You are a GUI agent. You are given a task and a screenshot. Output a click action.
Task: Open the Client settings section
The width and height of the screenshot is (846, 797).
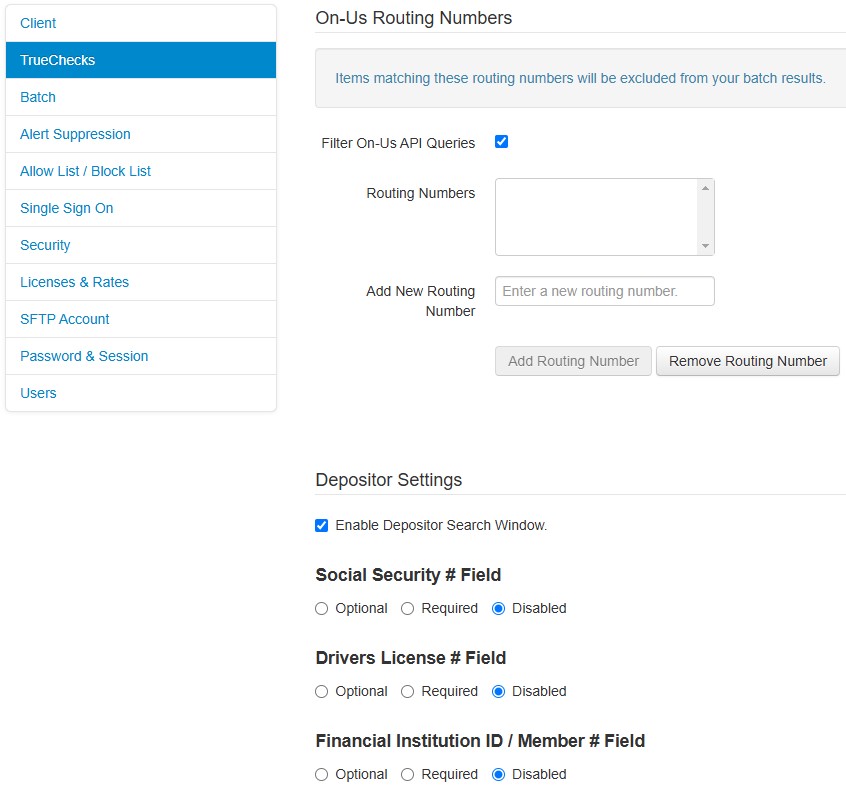tap(141, 23)
